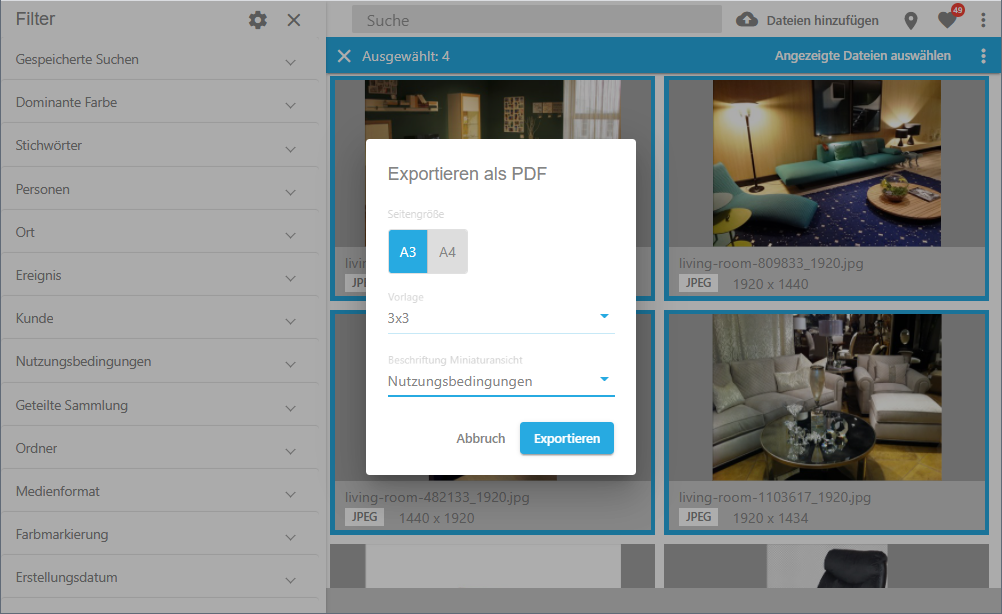Close the Filter panel
This screenshot has height=614, width=1002.
point(294,20)
